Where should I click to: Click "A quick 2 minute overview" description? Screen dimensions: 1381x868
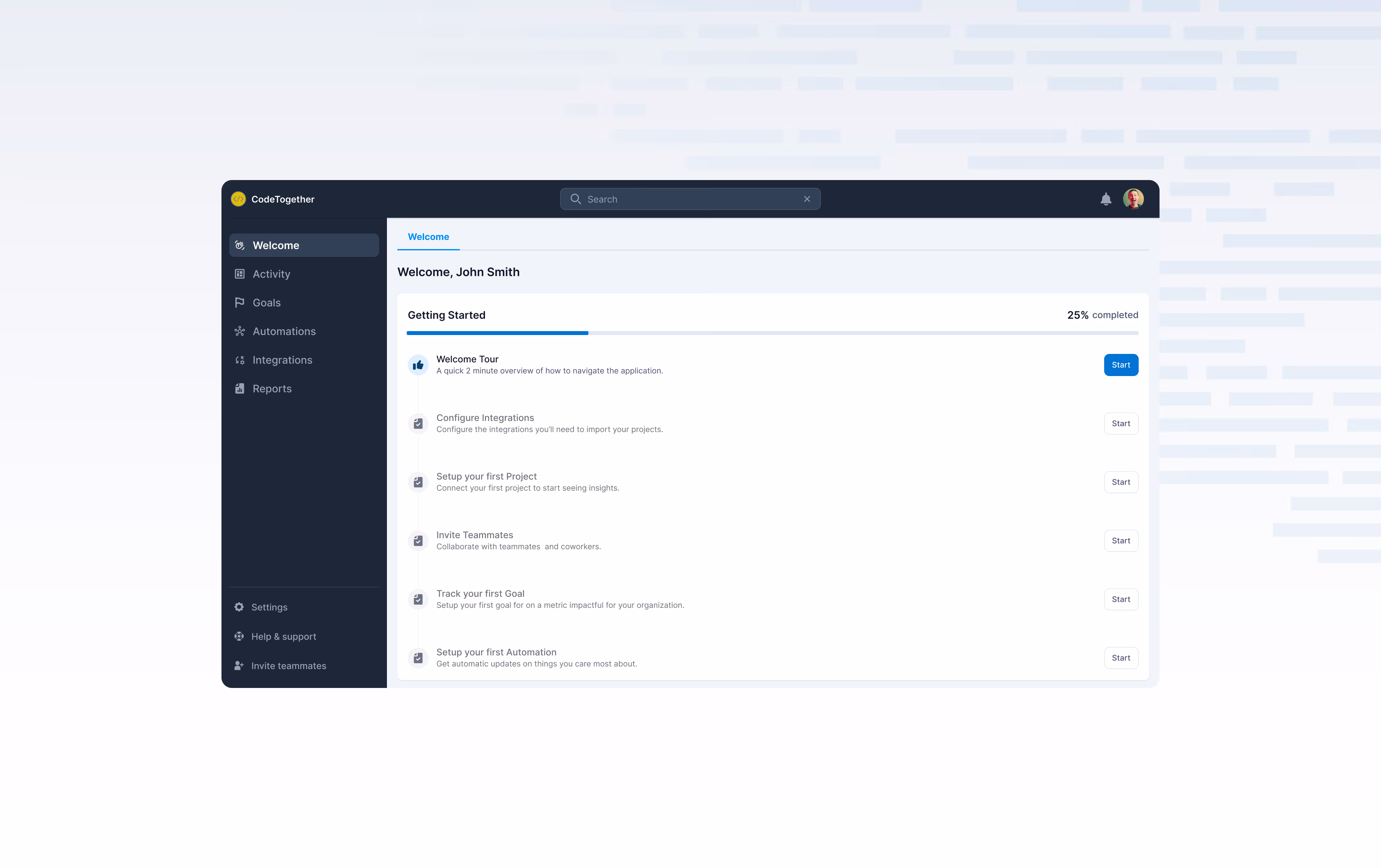pos(549,371)
